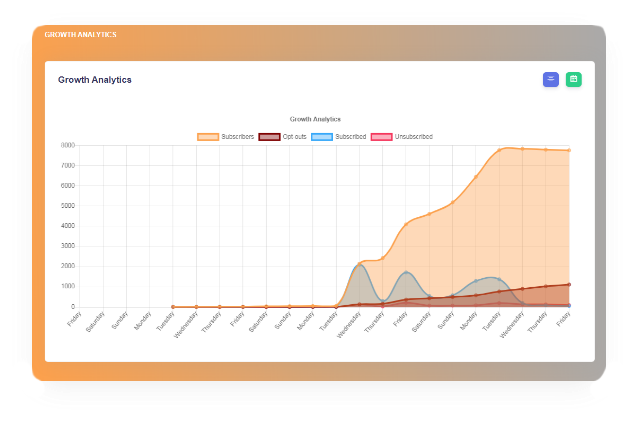Toggle the Subscribed dataset legend label

351,136
